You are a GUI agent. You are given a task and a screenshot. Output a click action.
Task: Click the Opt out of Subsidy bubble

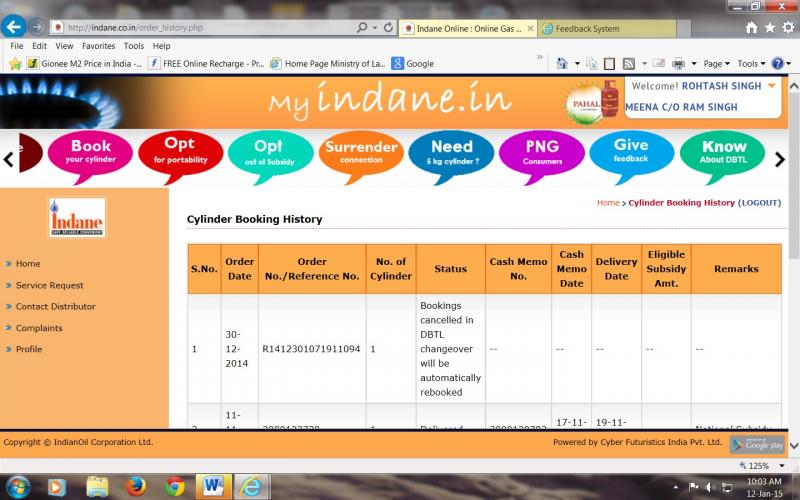(x=271, y=156)
